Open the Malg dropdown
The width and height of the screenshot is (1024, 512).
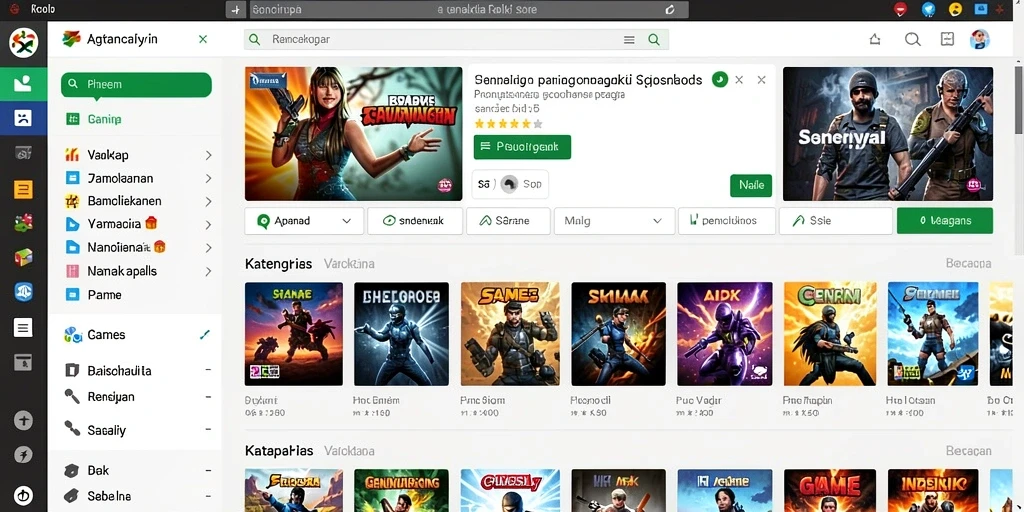(615, 221)
